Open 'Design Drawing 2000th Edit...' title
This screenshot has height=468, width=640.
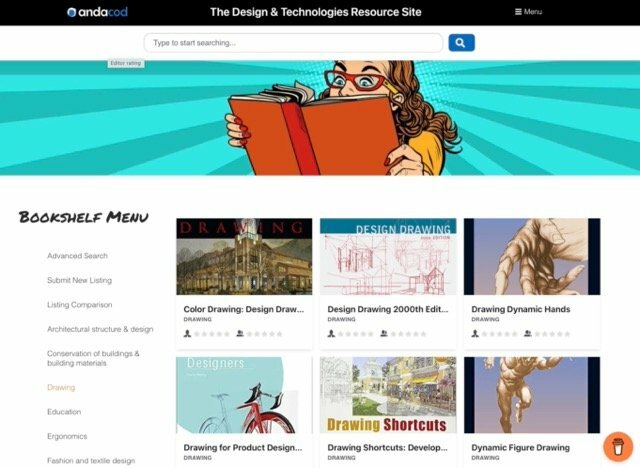click(388, 309)
